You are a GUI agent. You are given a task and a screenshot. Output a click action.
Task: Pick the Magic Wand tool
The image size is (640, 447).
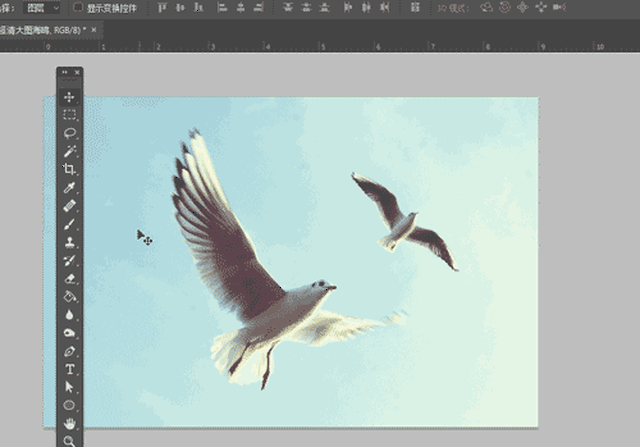(69, 151)
